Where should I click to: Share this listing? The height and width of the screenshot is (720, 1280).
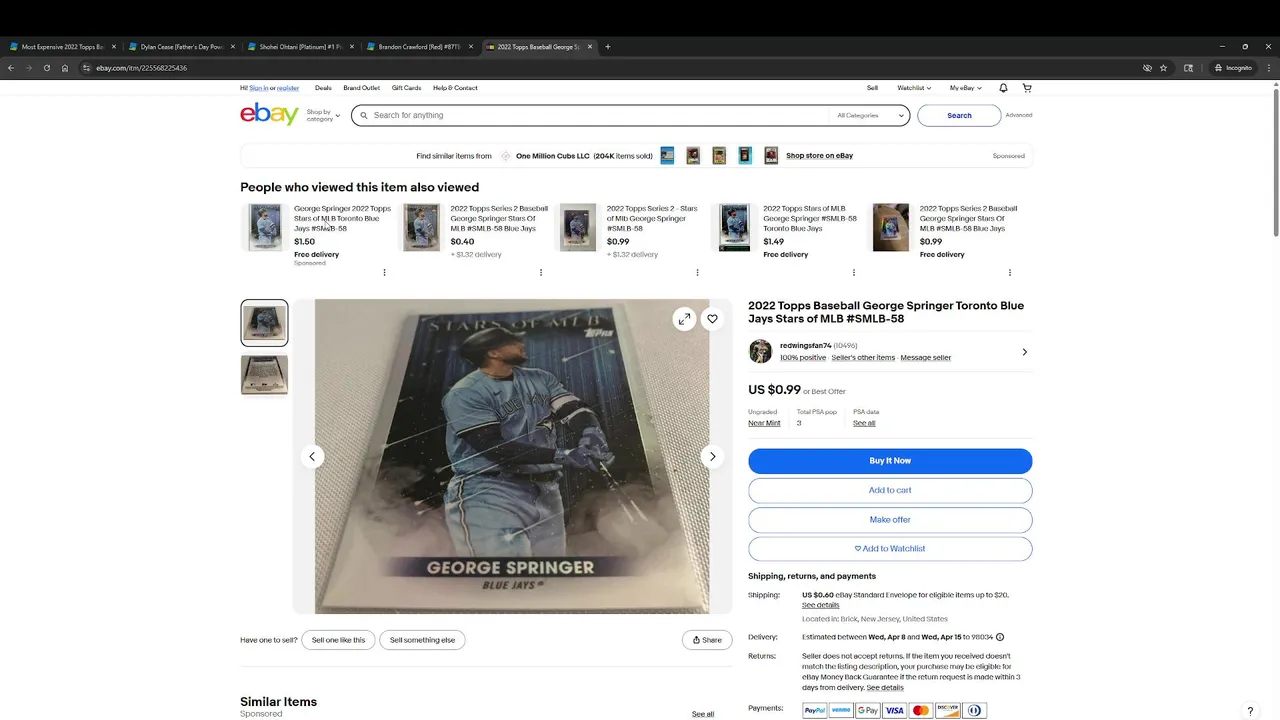coord(707,640)
